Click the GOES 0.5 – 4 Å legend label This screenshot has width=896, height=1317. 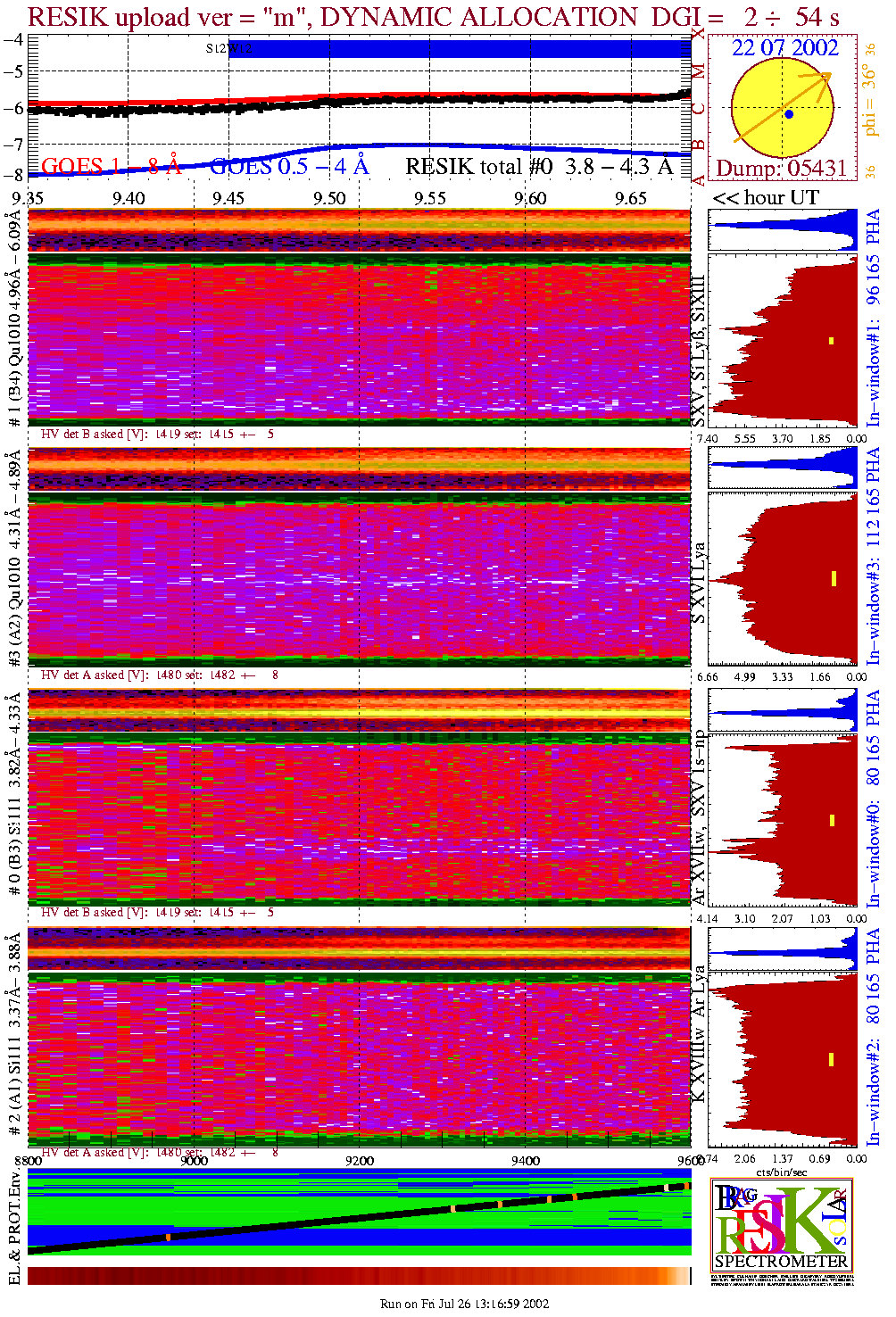tap(288, 167)
